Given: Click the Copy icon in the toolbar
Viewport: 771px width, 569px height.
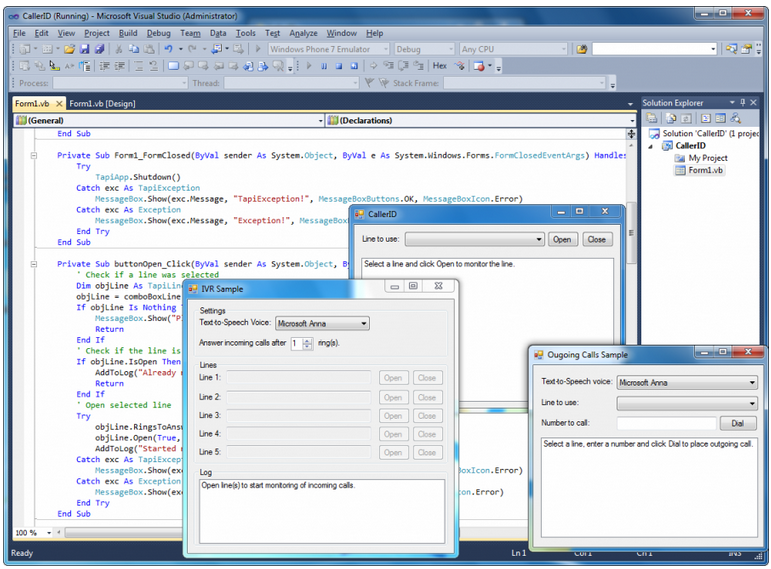Looking at the screenshot, I should click(134, 49).
